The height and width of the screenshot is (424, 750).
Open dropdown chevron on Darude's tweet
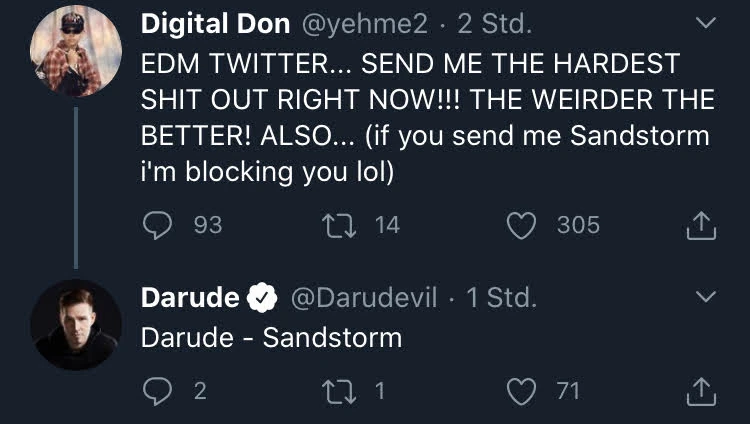706,296
